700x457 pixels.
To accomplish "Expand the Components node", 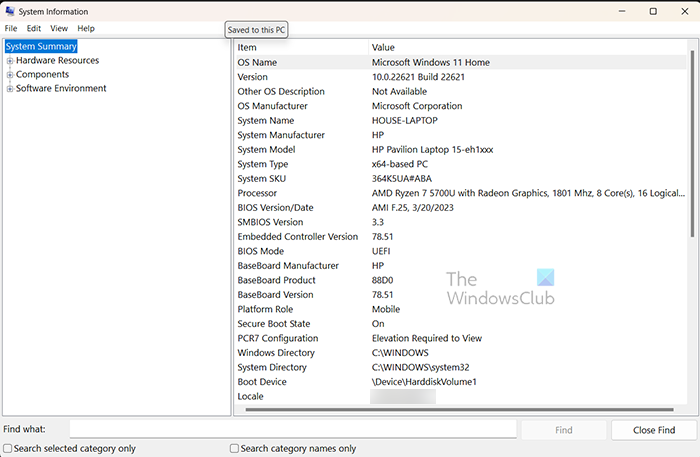I will click(x=10, y=75).
